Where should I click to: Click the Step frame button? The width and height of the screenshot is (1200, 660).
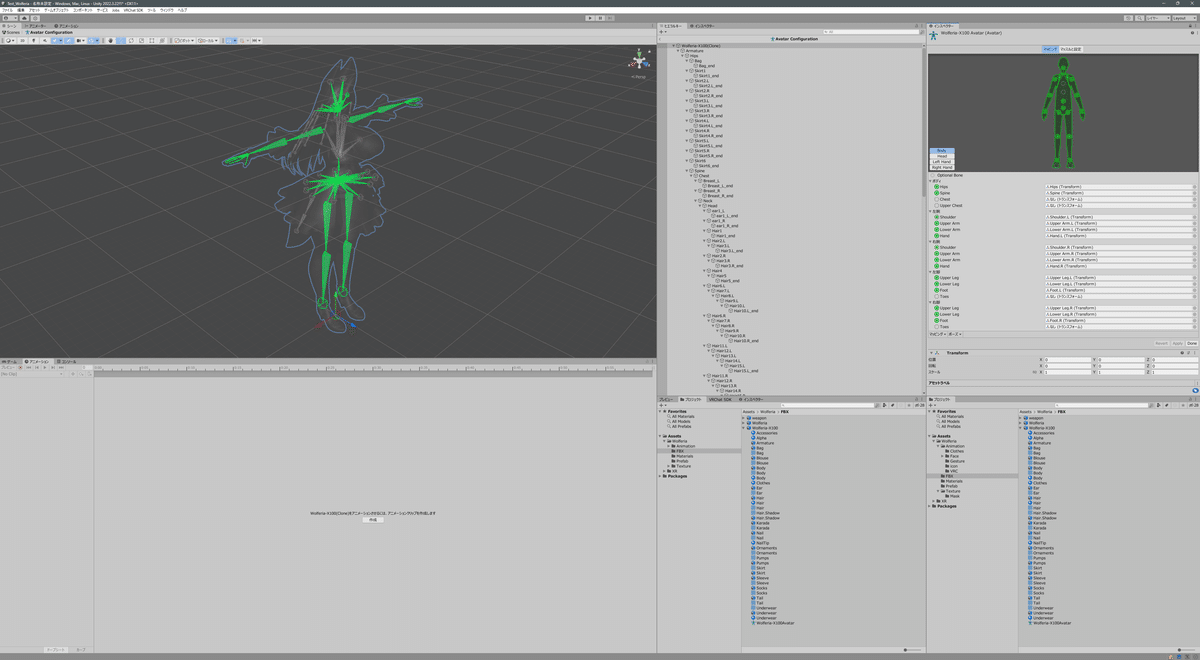(x=610, y=18)
